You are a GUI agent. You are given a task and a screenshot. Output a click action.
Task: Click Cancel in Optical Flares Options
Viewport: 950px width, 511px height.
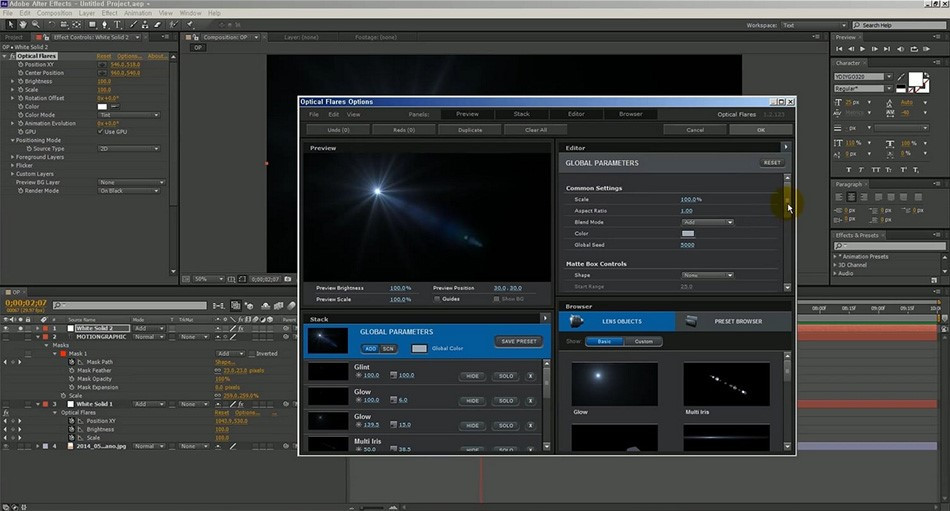(x=695, y=130)
